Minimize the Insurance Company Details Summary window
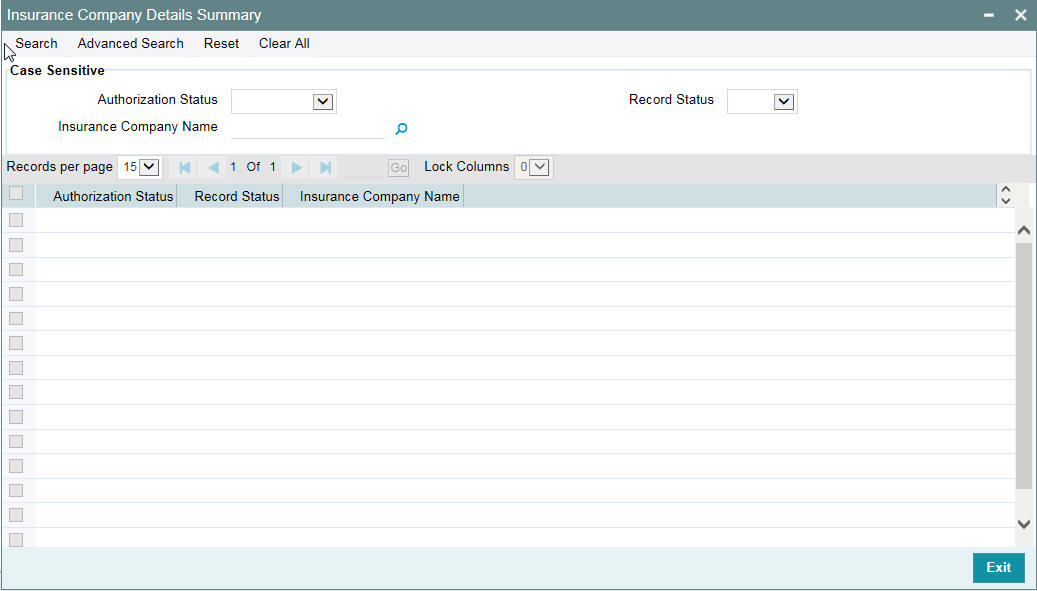 (x=989, y=15)
